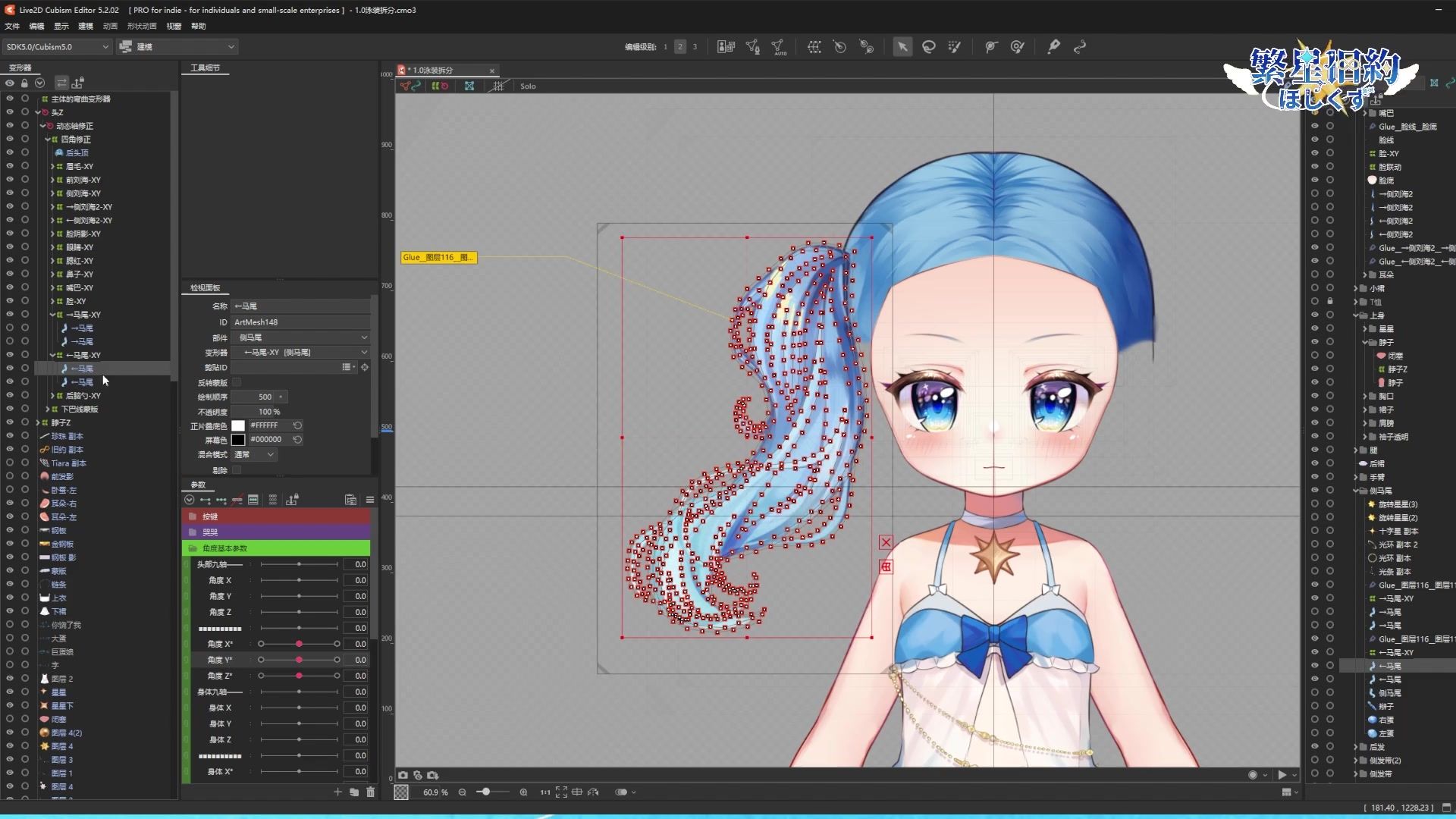Viewport: 1456px width, 819px height.
Task: Select the arrow selection tool in top toolbar
Action: (902, 47)
